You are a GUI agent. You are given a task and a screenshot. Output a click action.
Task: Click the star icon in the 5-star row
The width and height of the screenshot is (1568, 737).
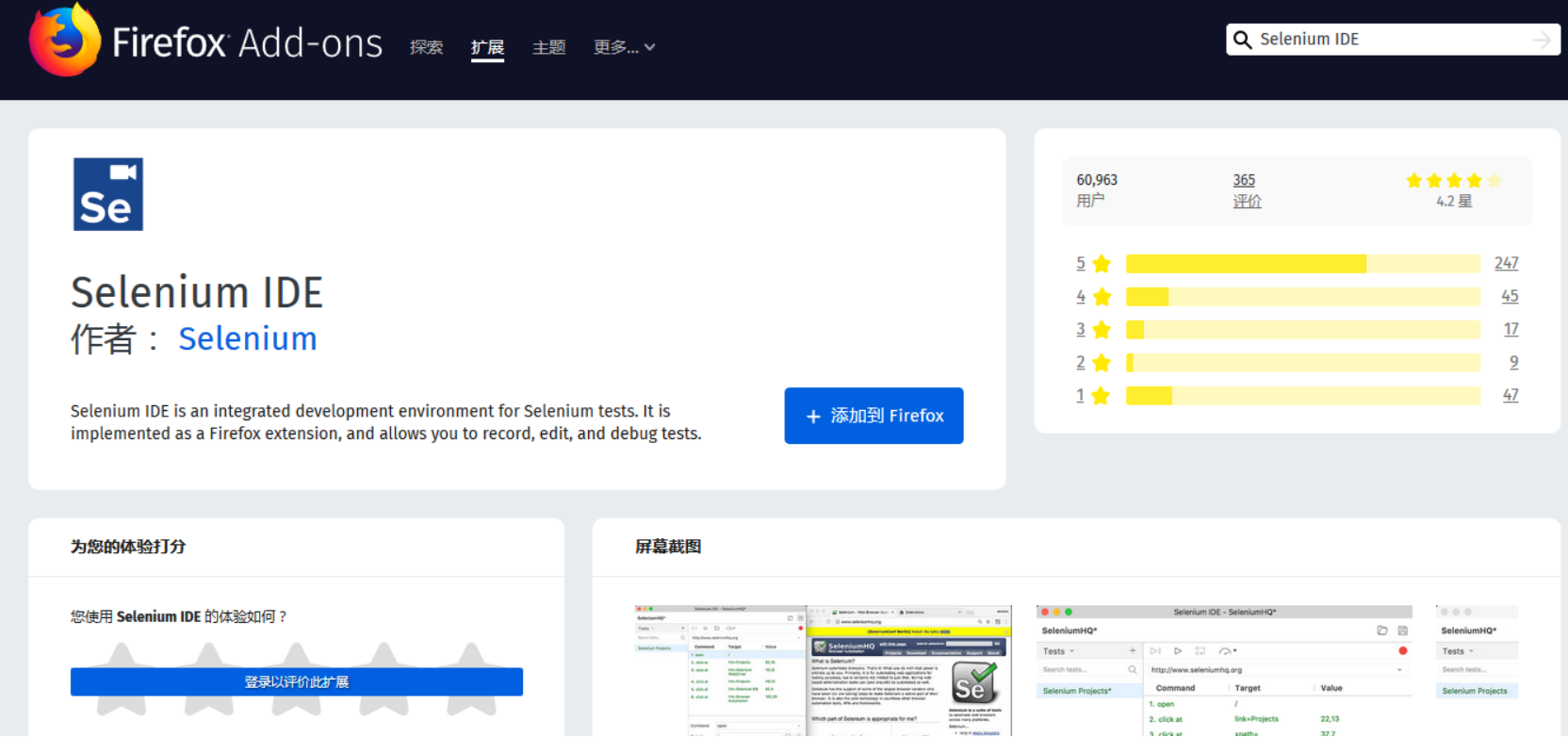coord(1102,264)
